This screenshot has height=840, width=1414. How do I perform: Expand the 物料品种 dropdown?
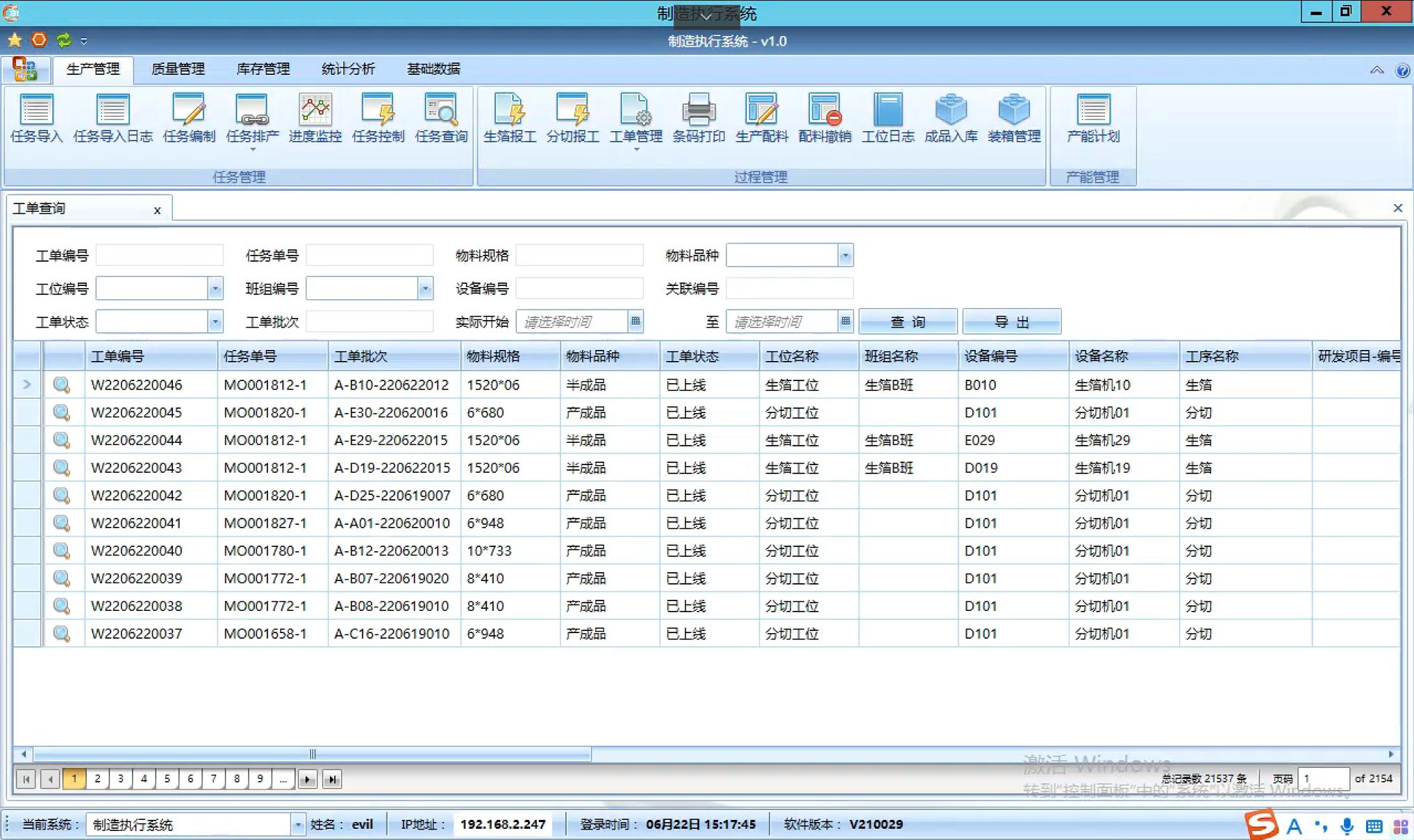pos(845,255)
